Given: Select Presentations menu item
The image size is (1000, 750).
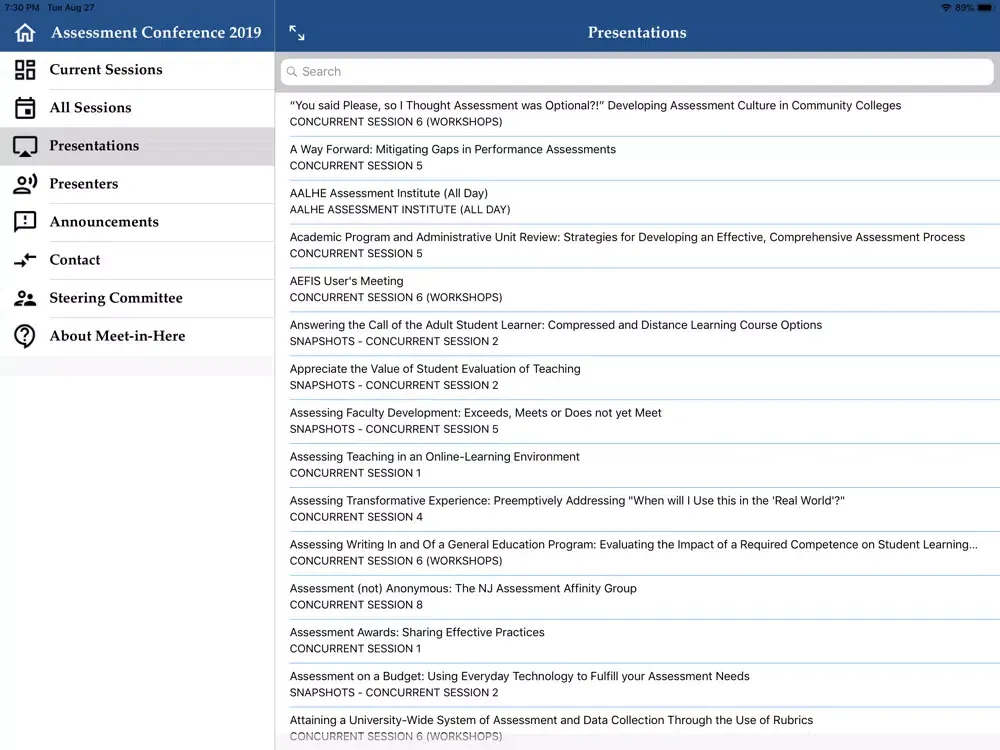Looking at the screenshot, I should click(x=137, y=146).
